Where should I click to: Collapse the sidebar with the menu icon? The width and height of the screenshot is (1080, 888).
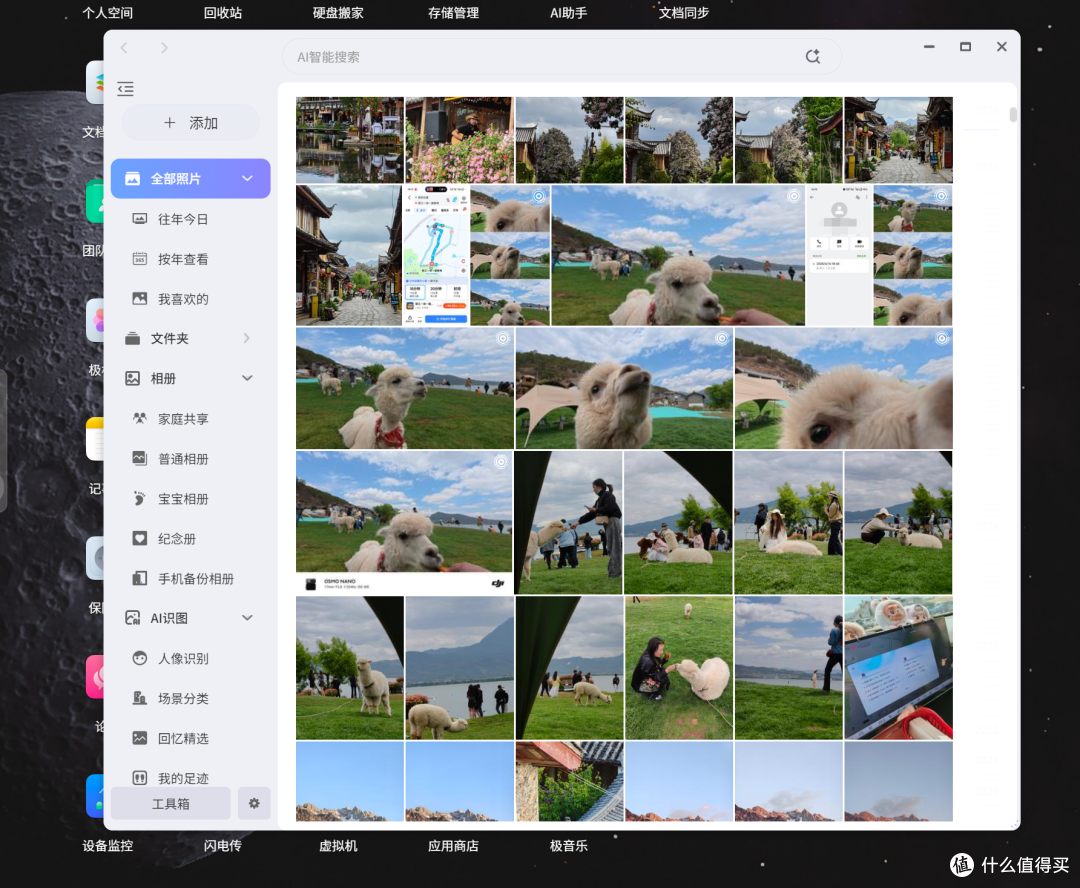(x=125, y=88)
